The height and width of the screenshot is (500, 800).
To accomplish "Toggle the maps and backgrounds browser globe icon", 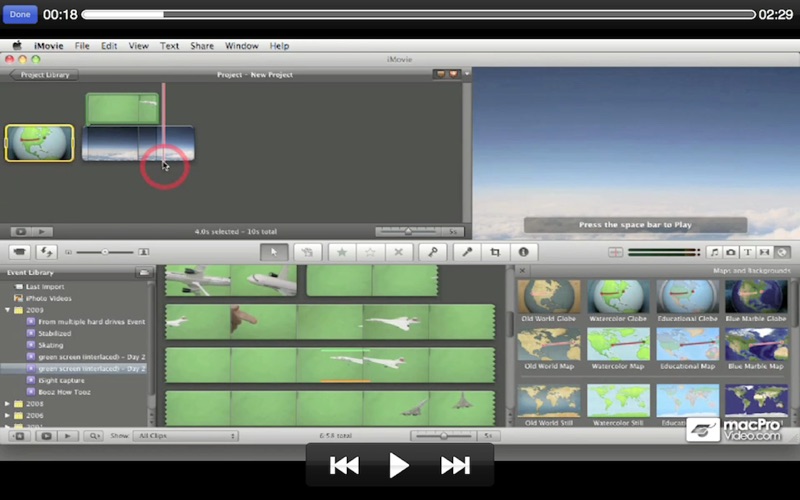I will click(782, 252).
